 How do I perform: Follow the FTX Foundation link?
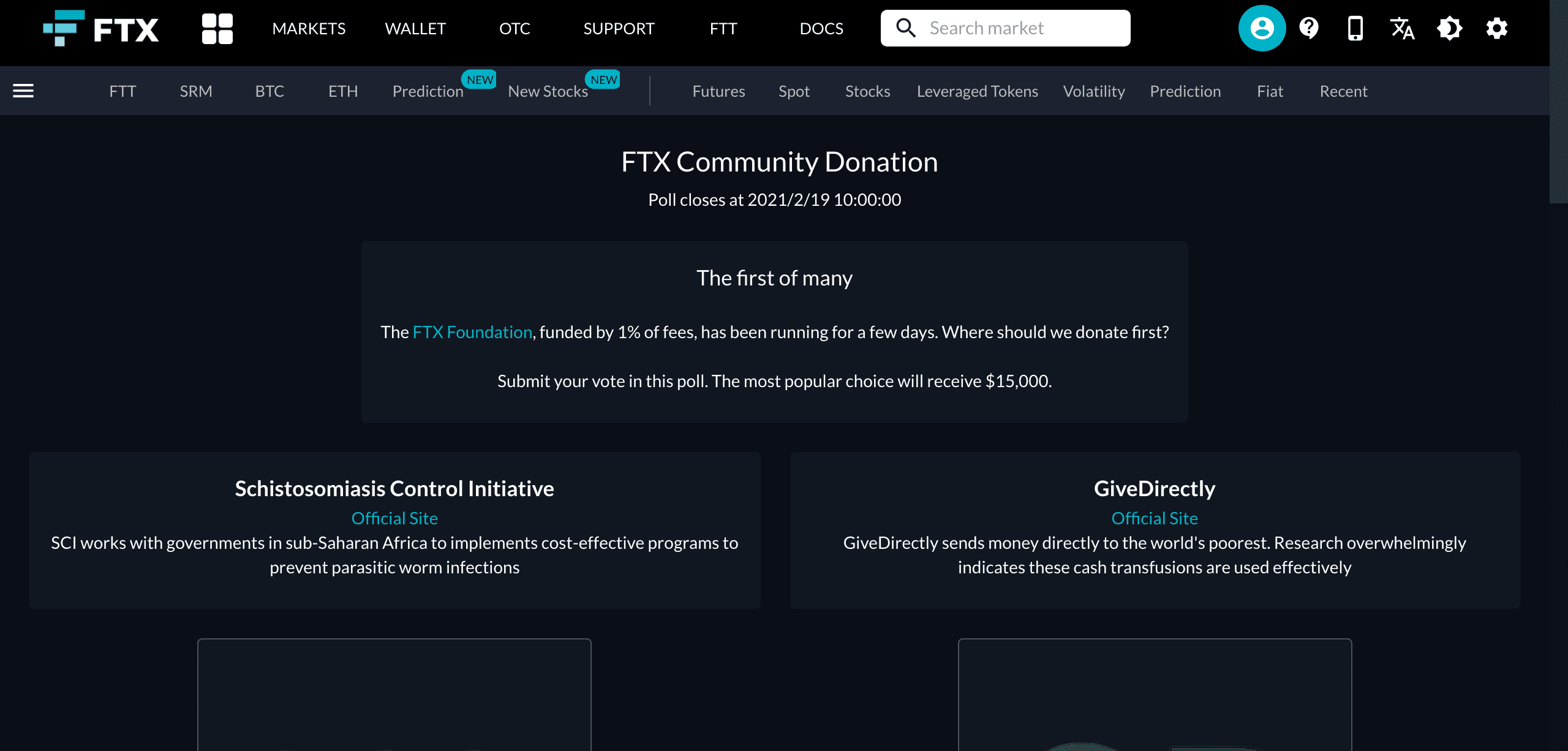pyautogui.click(x=472, y=332)
